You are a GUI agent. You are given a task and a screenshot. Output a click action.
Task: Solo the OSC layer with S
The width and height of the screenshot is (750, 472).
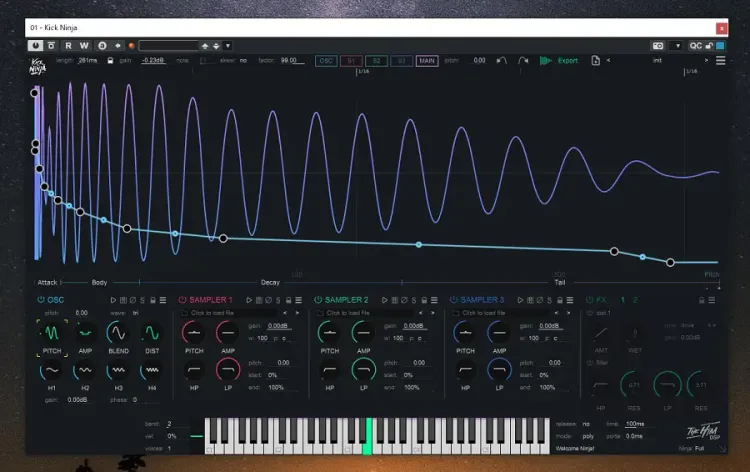click(143, 300)
